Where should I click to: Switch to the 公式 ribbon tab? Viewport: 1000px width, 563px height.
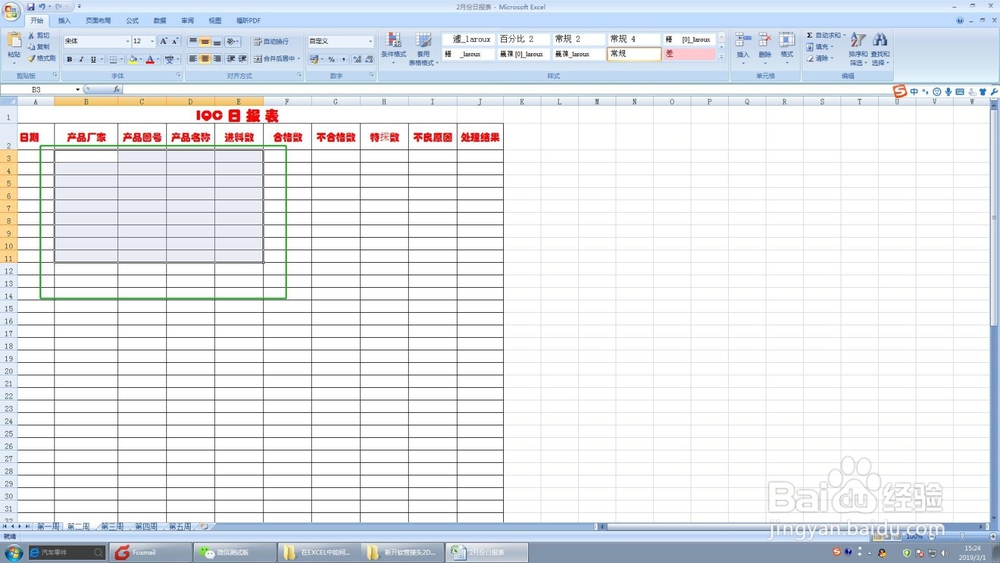(x=132, y=20)
